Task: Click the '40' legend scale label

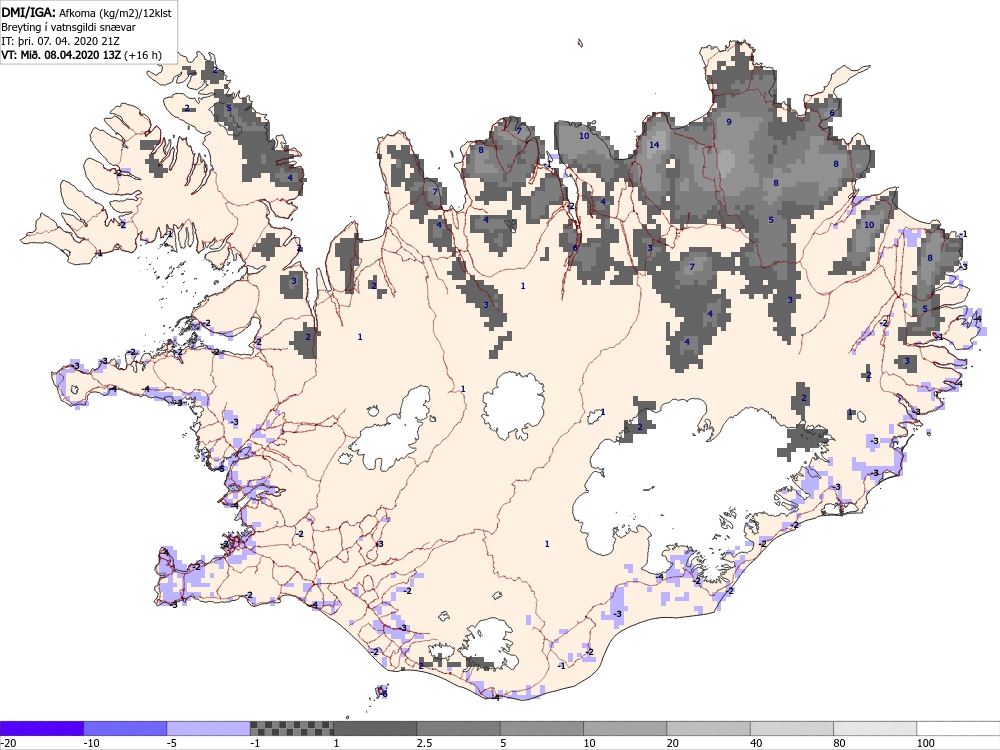Action: pos(756,743)
